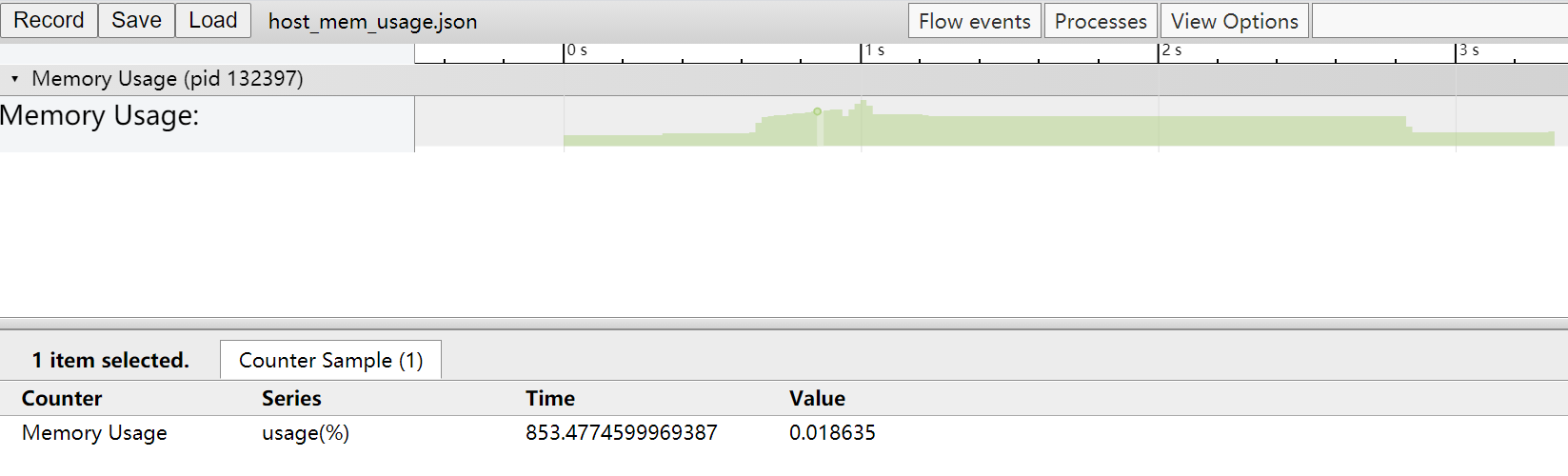Collapse the Memory Usage process triangle

pyautogui.click(x=14, y=79)
